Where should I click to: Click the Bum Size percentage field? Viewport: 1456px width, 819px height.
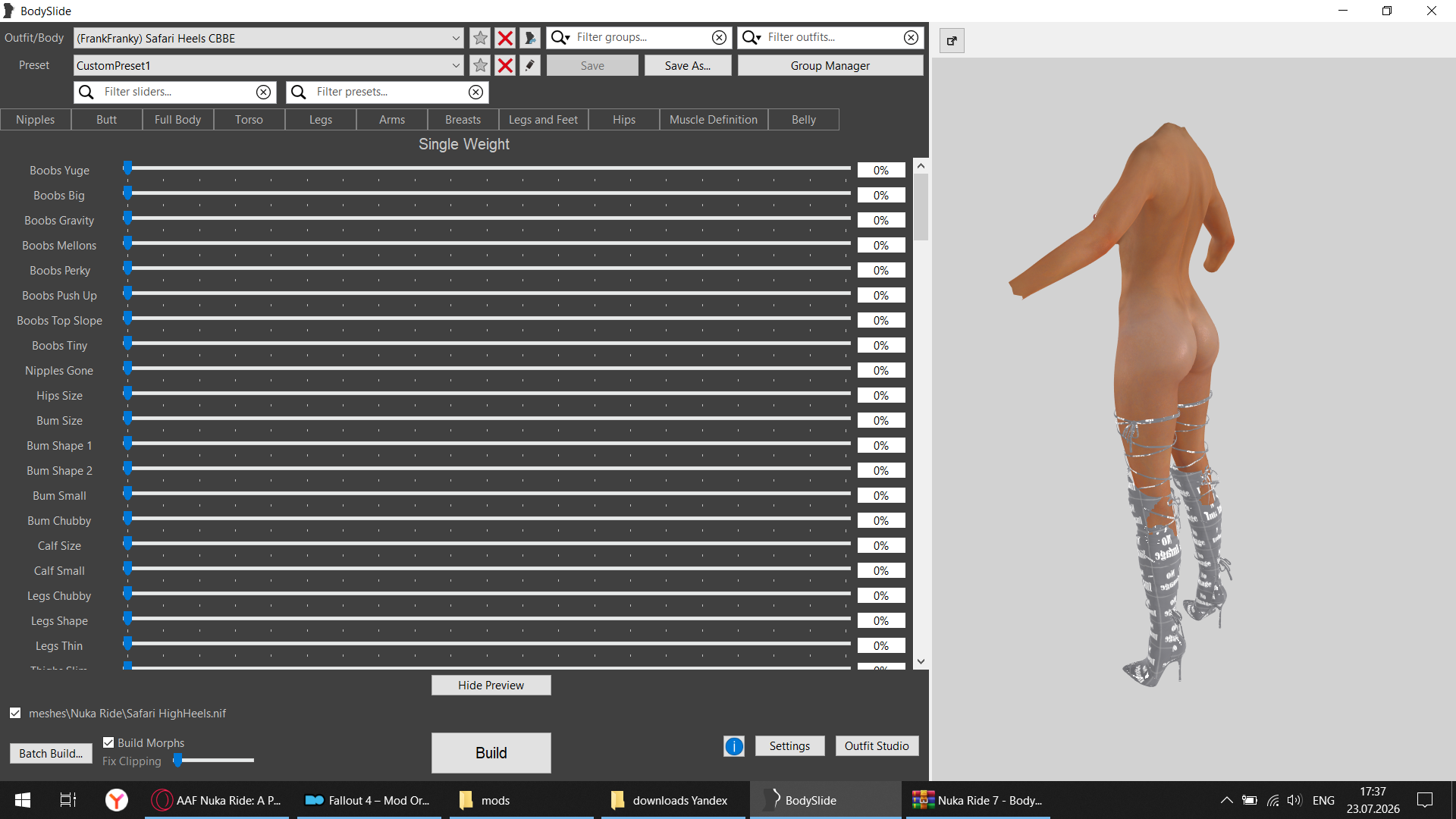[881, 421]
